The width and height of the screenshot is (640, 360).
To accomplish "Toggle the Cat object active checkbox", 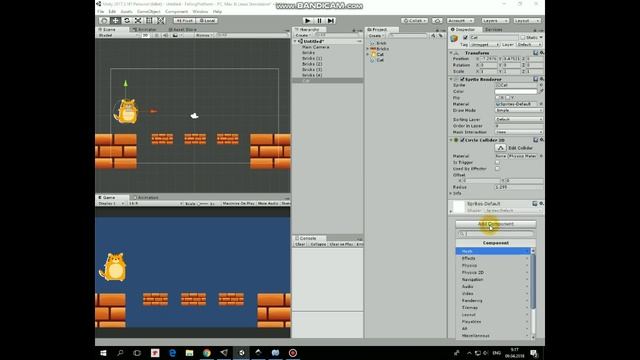I will coord(465,38).
